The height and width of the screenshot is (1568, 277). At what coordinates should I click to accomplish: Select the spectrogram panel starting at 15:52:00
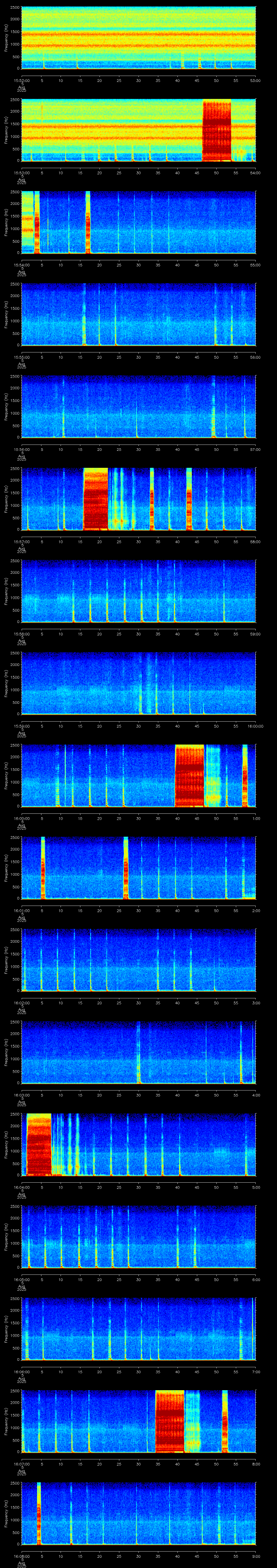click(x=138, y=38)
